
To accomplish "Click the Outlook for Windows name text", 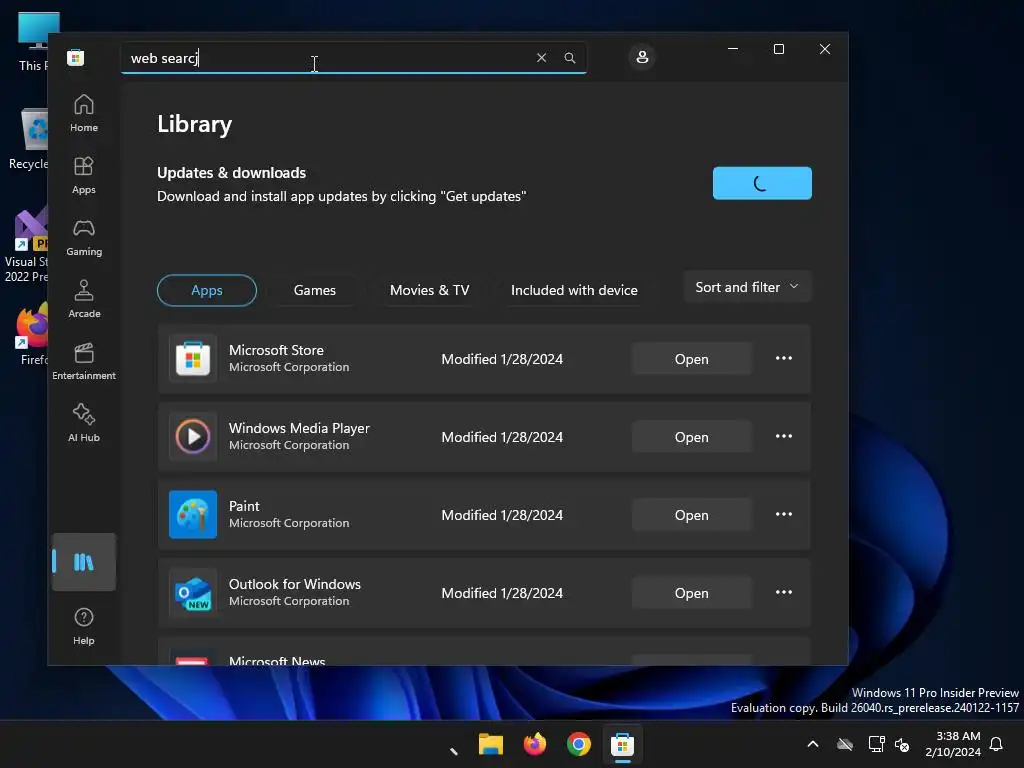I will coord(295,584).
